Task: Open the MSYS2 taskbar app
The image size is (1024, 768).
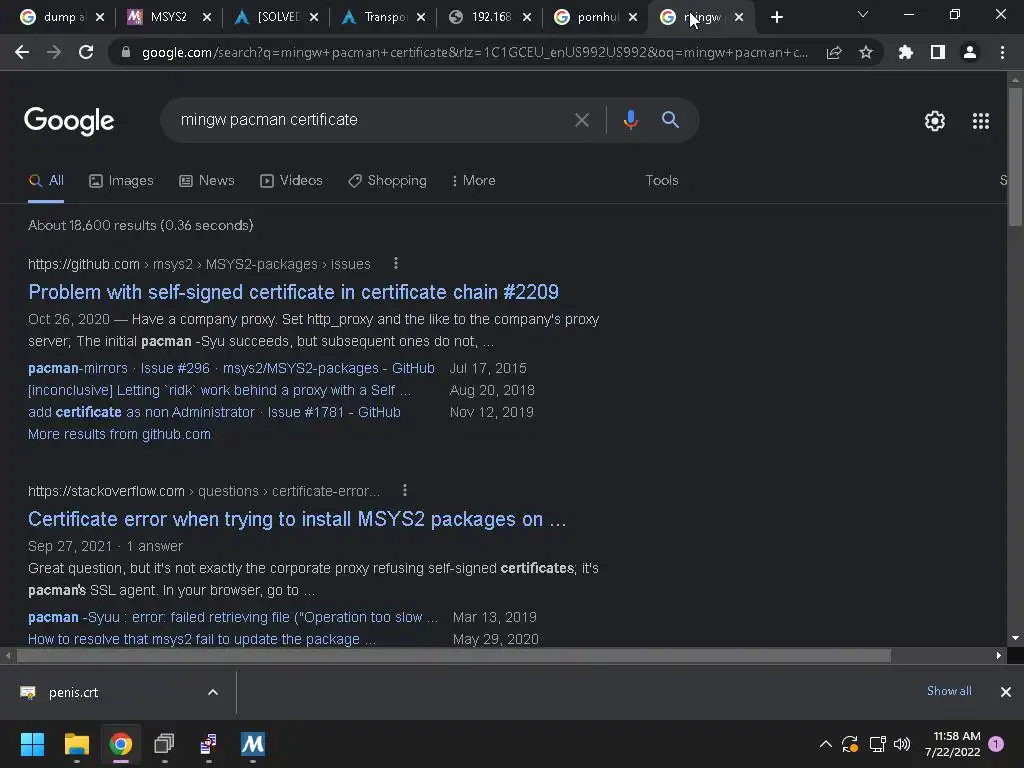Action: [253, 744]
